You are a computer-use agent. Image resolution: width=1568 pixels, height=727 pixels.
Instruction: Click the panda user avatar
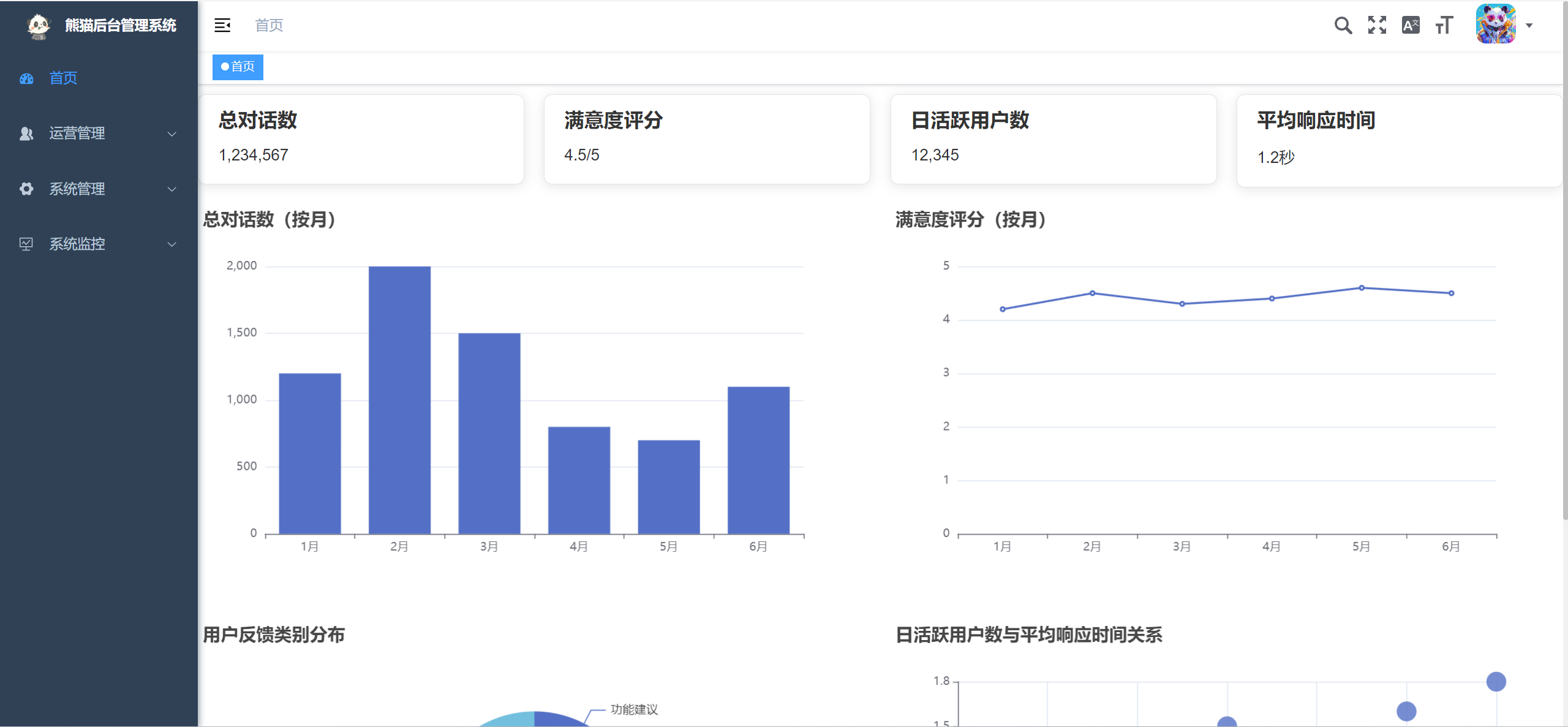point(1495,24)
